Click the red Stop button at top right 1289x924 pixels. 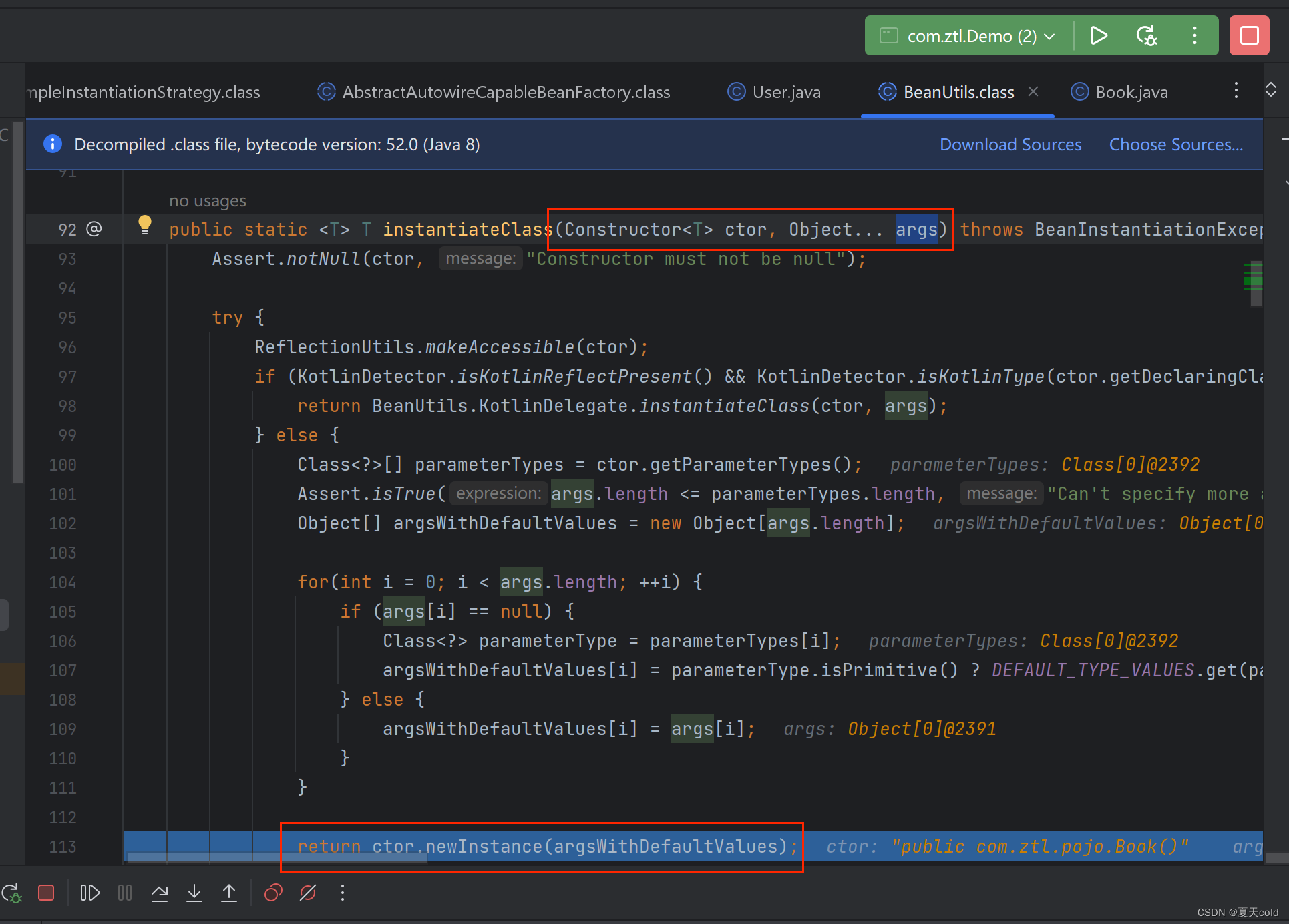tap(1249, 35)
